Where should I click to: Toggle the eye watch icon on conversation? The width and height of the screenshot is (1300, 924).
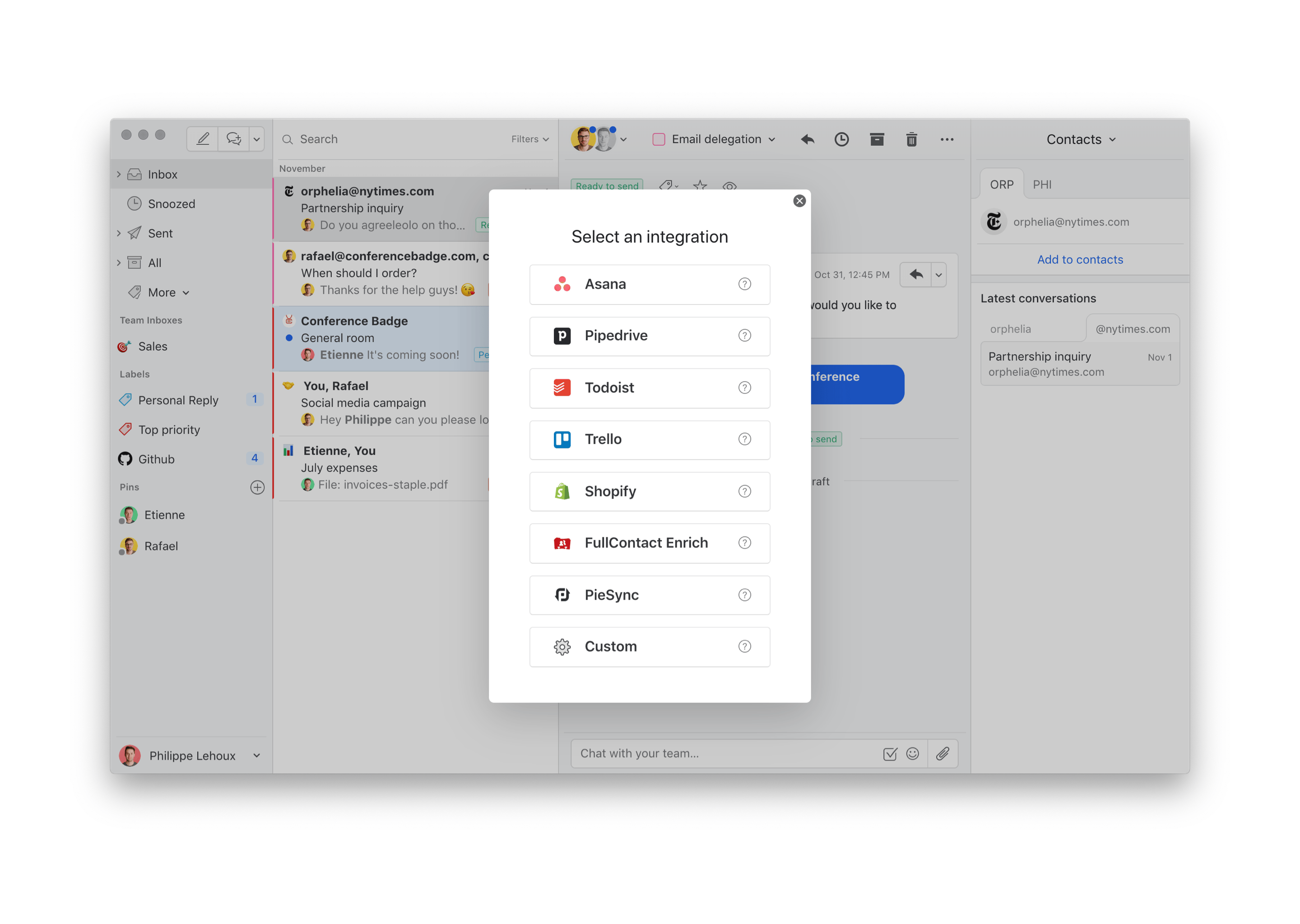(729, 185)
